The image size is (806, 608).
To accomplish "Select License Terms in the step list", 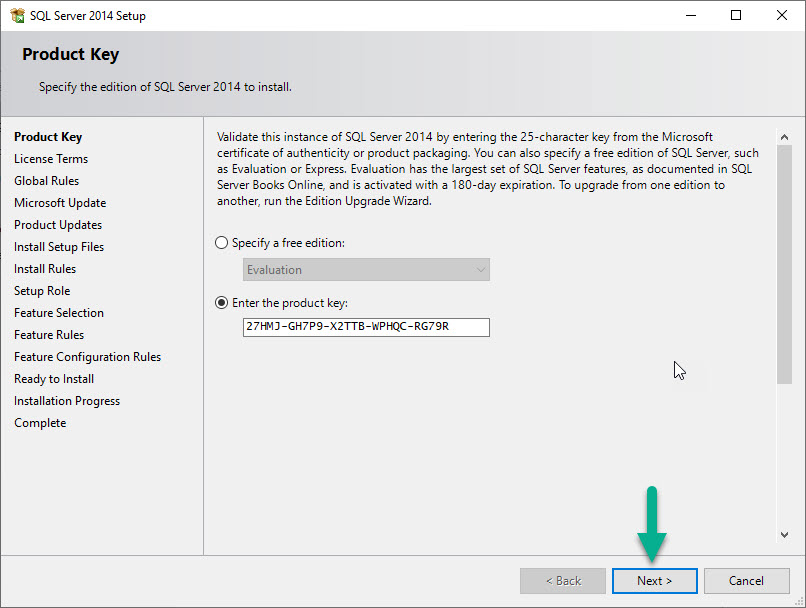I will coord(51,159).
